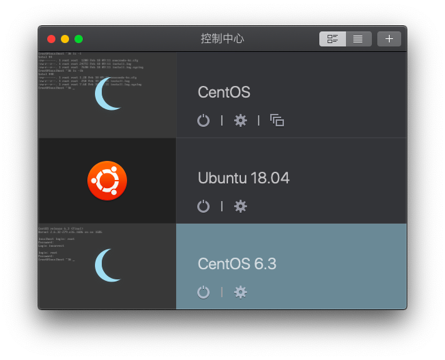Click the CentOS power icon
This screenshot has width=445, height=360.
click(x=203, y=120)
